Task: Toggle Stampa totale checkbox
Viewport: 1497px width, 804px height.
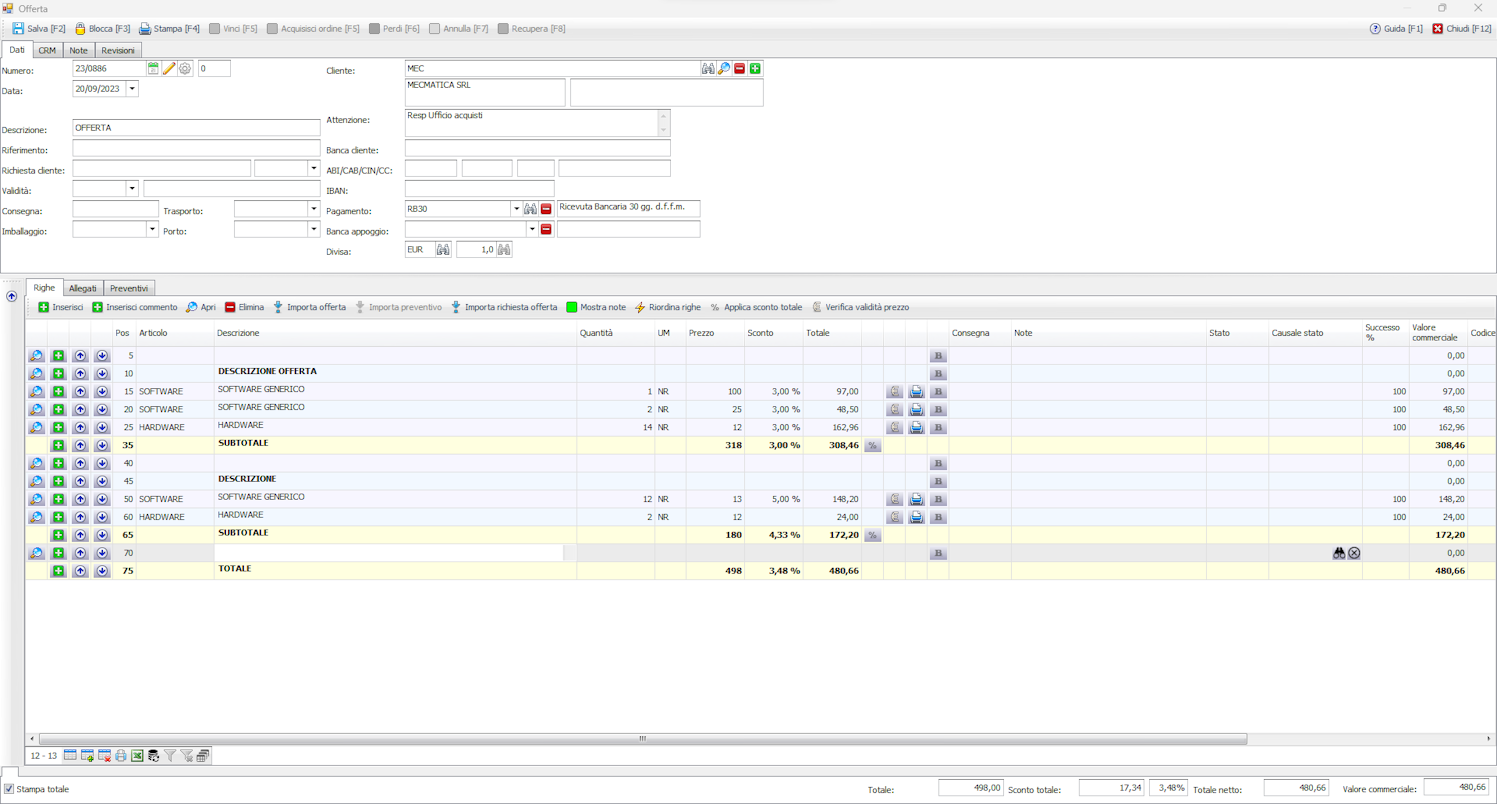Action: (9, 789)
